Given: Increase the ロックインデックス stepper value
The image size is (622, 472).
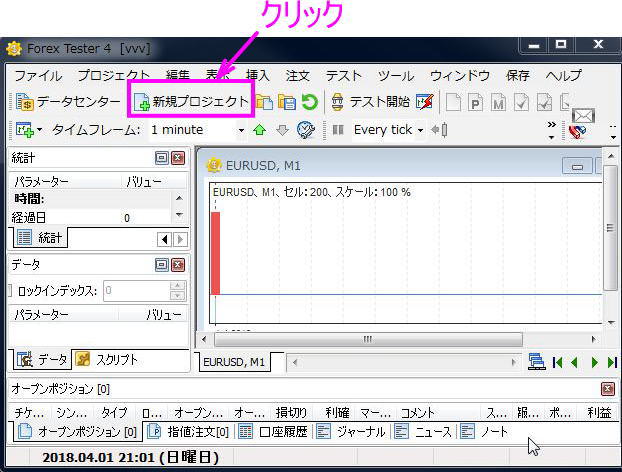Looking at the screenshot, I should pyautogui.click(x=177, y=286).
